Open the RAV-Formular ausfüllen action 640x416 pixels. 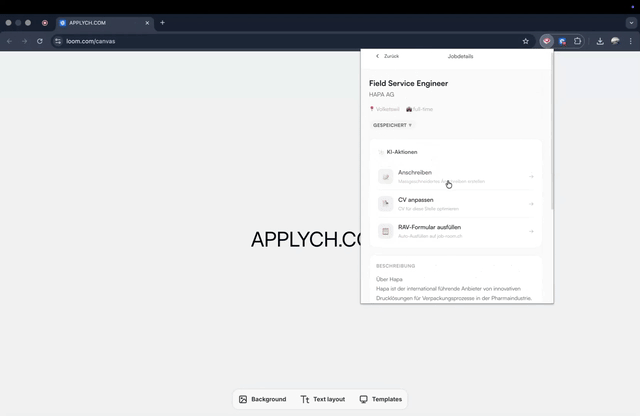click(456, 231)
